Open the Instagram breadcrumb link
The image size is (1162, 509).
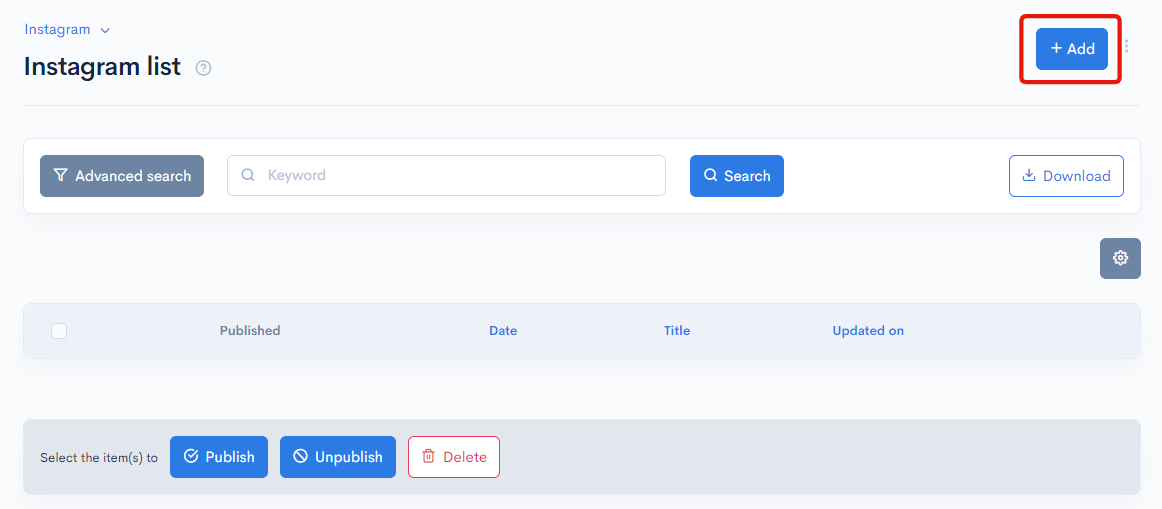[x=57, y=30]
